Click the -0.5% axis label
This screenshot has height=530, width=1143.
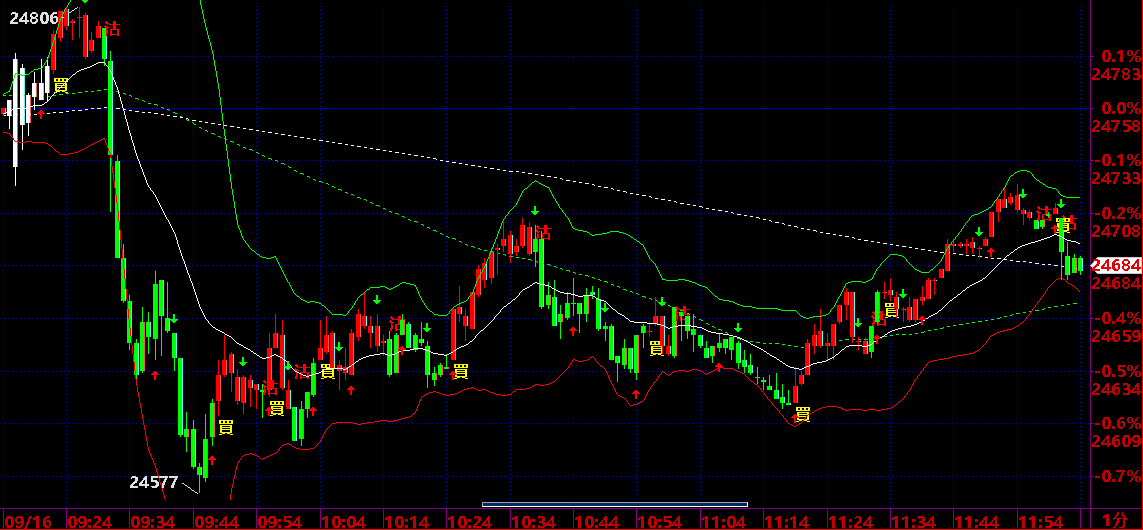coord(1119,371)
